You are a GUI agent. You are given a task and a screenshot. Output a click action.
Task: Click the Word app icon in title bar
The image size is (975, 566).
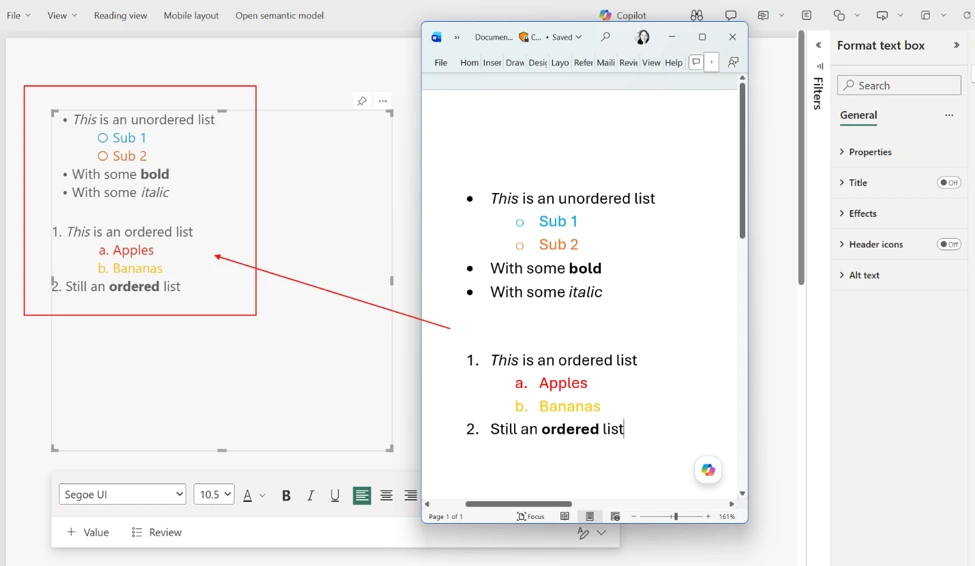(x=437, y=37)
